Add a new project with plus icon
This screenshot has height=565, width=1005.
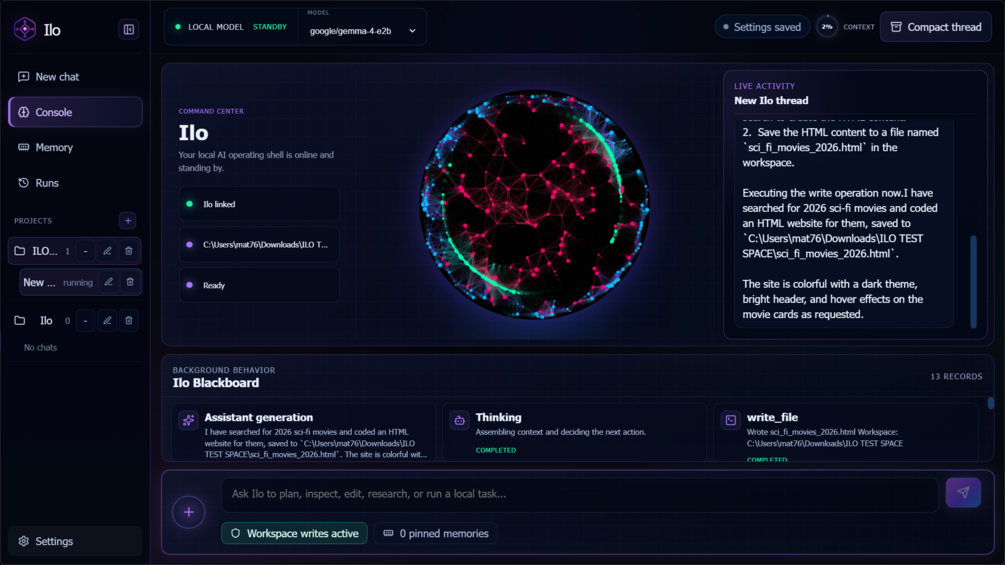pos(128,220)
